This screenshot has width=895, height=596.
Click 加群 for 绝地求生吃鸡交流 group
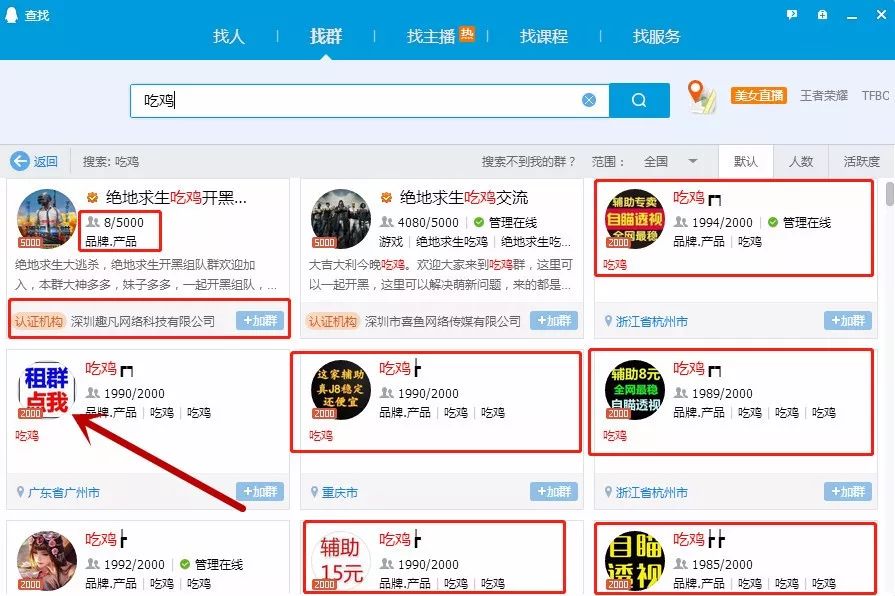tap(553, 322)
